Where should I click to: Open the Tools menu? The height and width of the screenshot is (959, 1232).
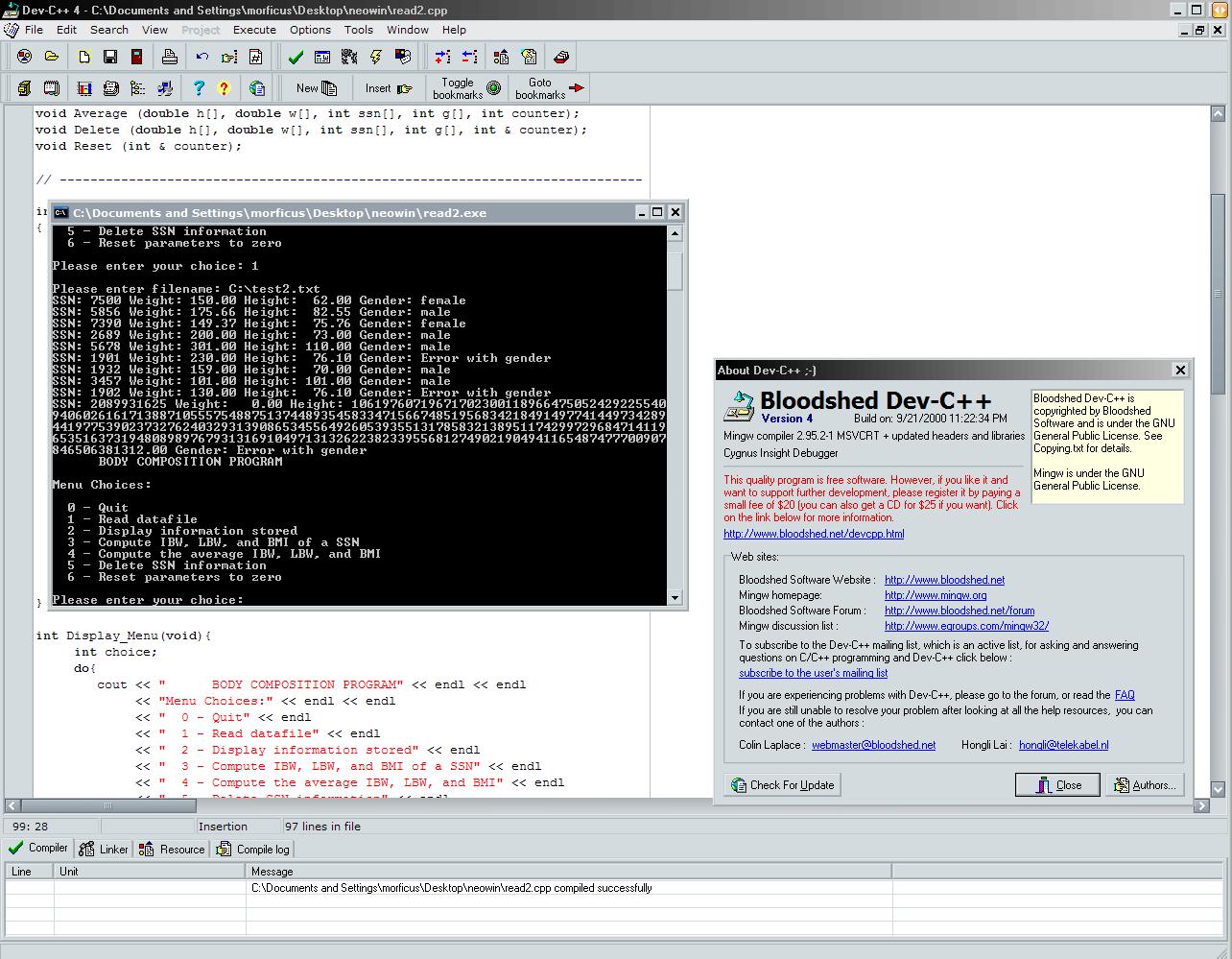358,30
